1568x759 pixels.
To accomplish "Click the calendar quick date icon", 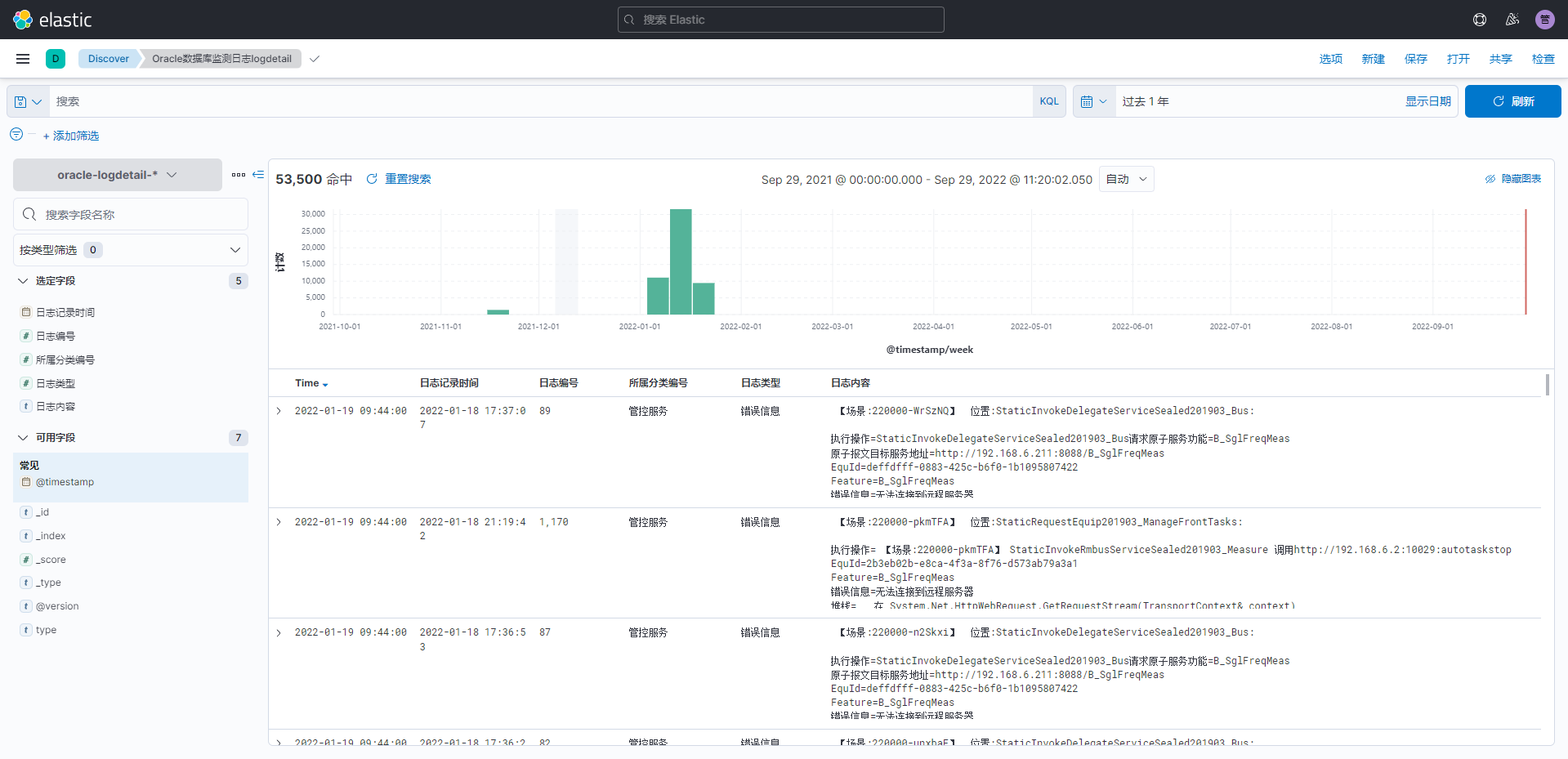I will 1093,101.
